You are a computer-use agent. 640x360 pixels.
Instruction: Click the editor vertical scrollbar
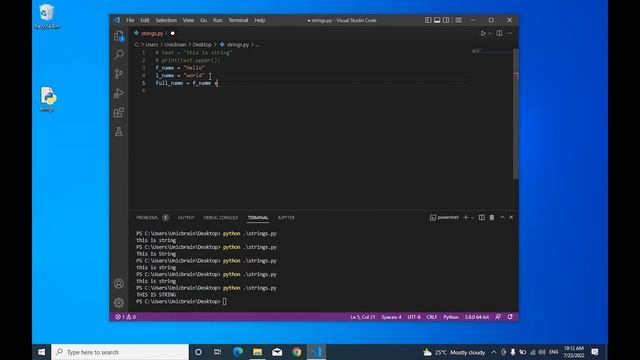[x=516, y=114]
